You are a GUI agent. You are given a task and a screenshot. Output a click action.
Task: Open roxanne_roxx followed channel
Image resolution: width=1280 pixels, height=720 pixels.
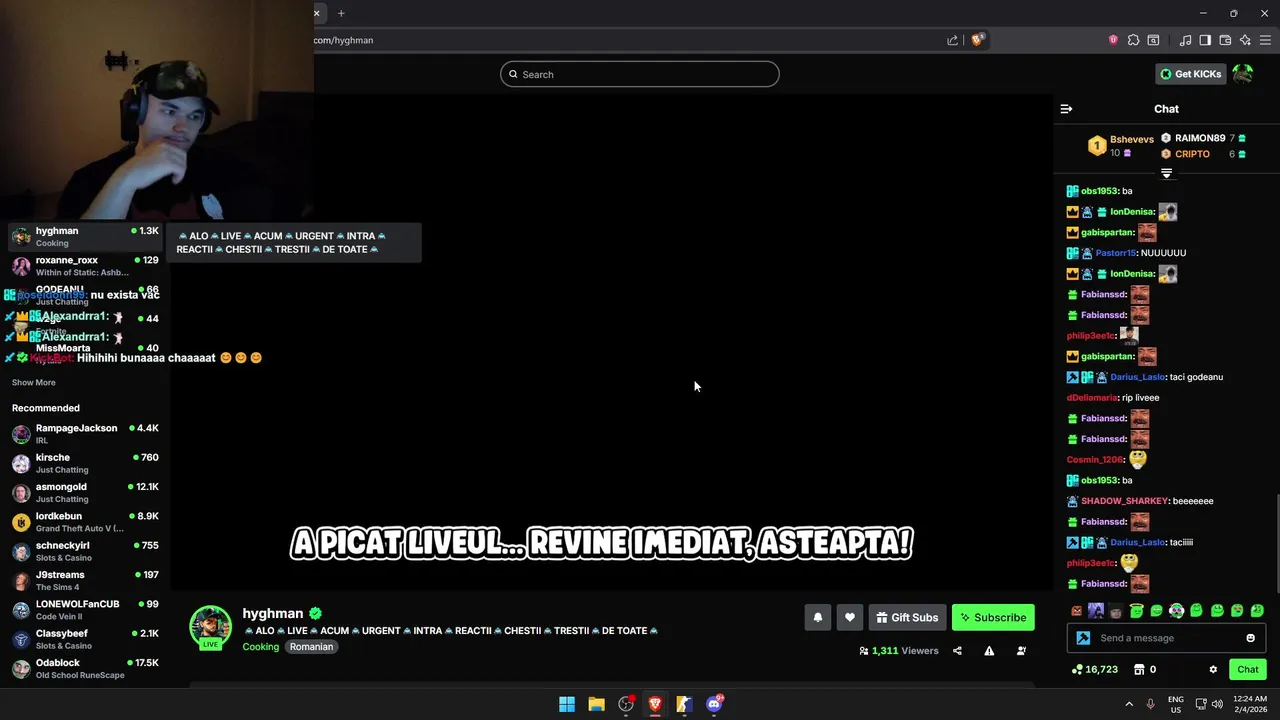coord(85,266)
